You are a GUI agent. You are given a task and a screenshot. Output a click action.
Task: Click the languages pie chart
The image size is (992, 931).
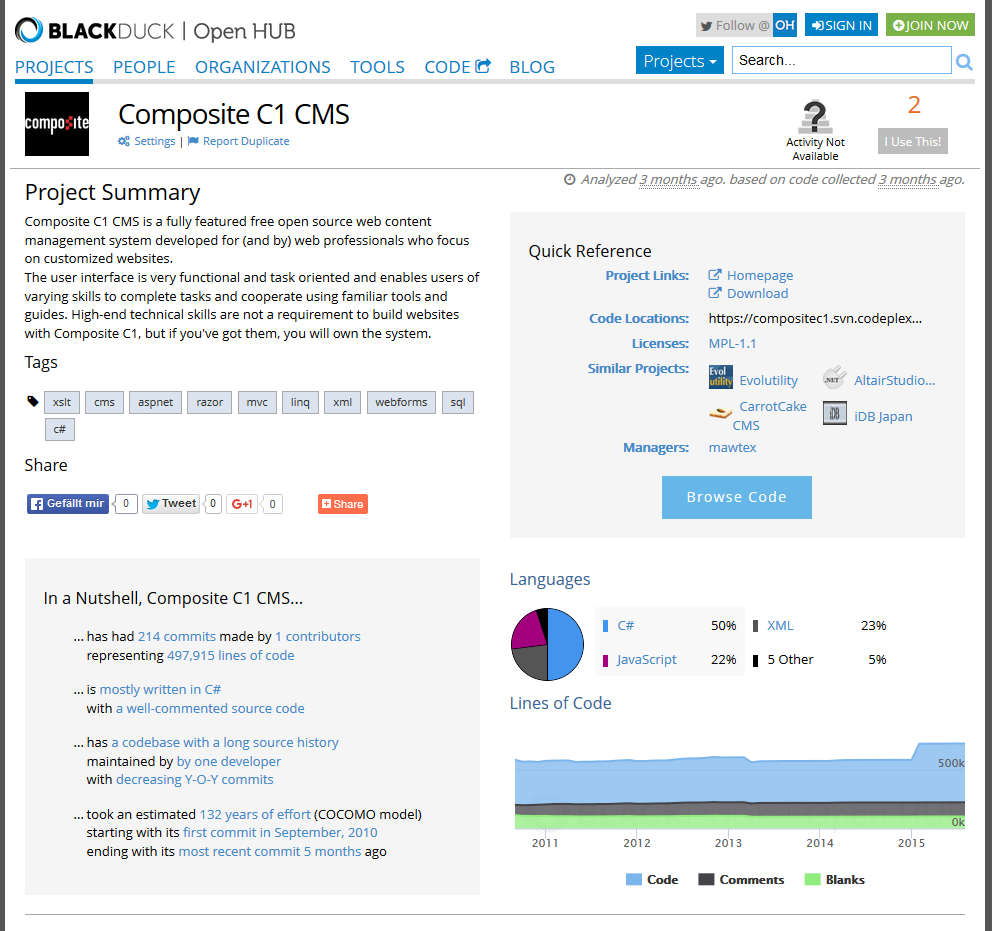coord(547,644)
